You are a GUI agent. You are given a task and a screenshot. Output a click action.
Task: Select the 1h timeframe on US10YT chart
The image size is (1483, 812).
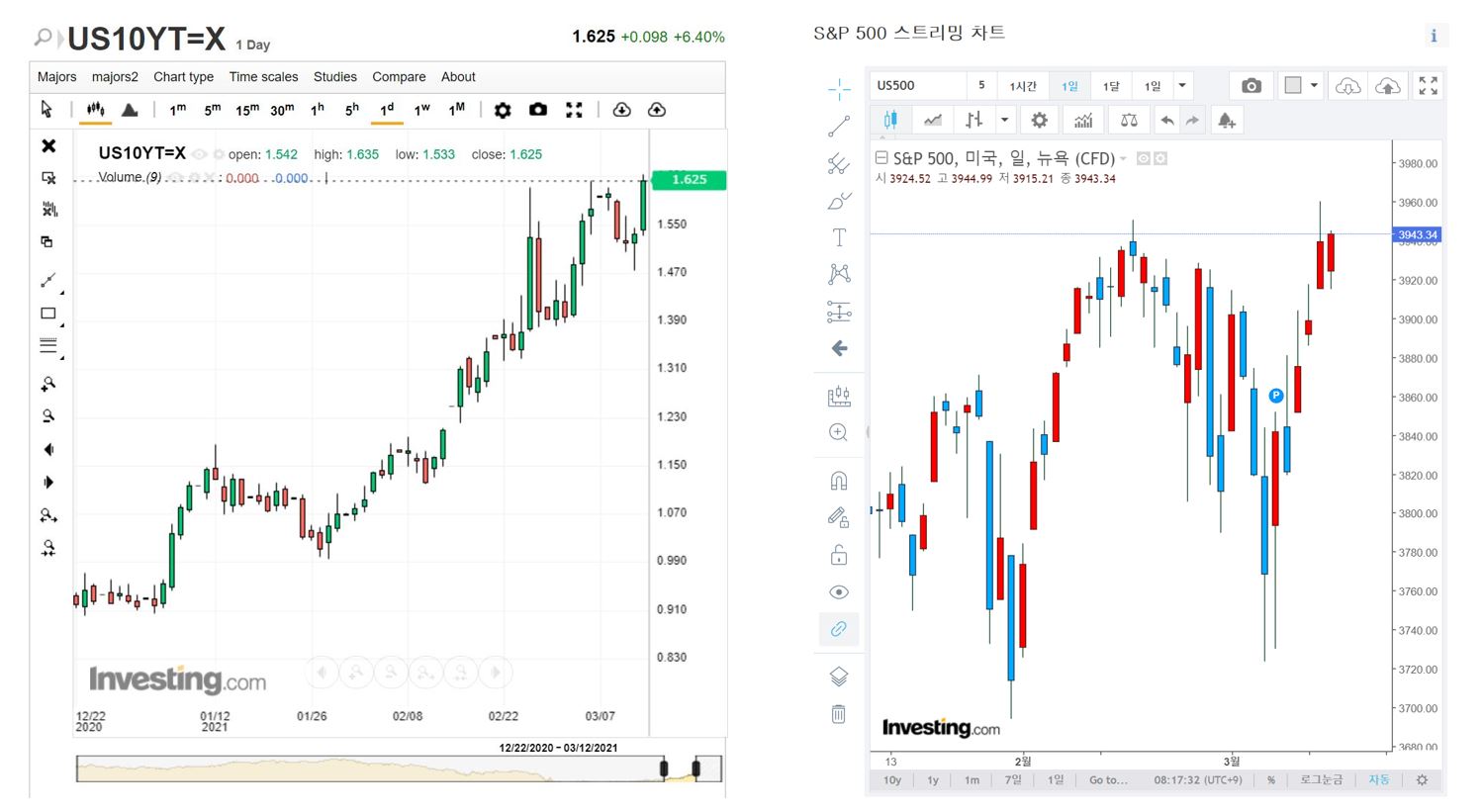coord(317,110)
